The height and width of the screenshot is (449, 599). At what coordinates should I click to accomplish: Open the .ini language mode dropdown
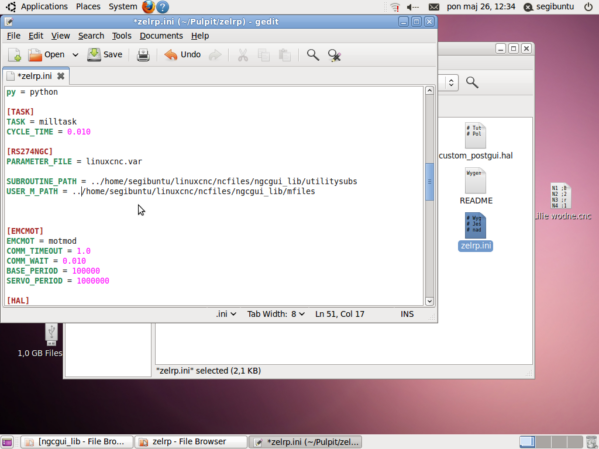click(226, 314)
